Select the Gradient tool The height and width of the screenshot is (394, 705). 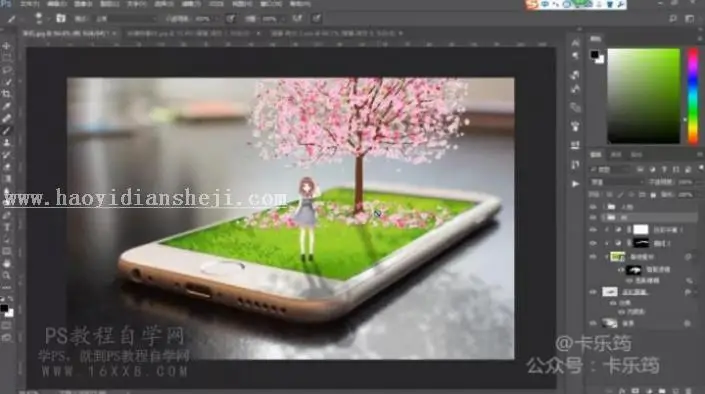pos(7,179)
